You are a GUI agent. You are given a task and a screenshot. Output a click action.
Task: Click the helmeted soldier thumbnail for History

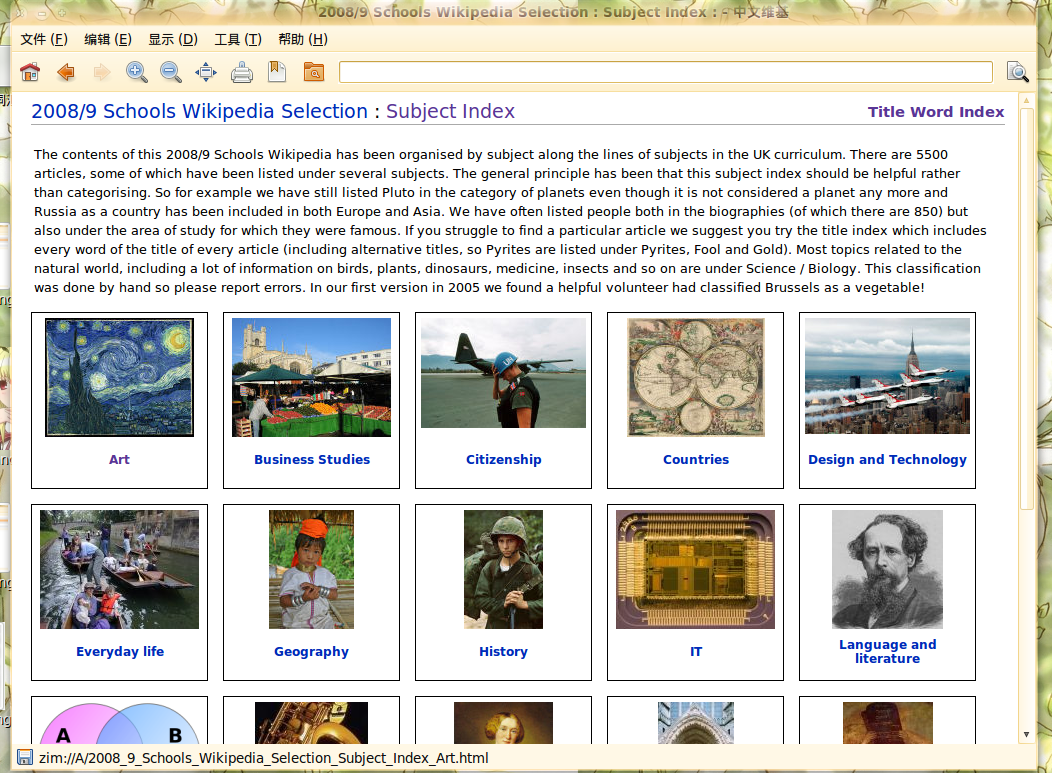[503, 569]
